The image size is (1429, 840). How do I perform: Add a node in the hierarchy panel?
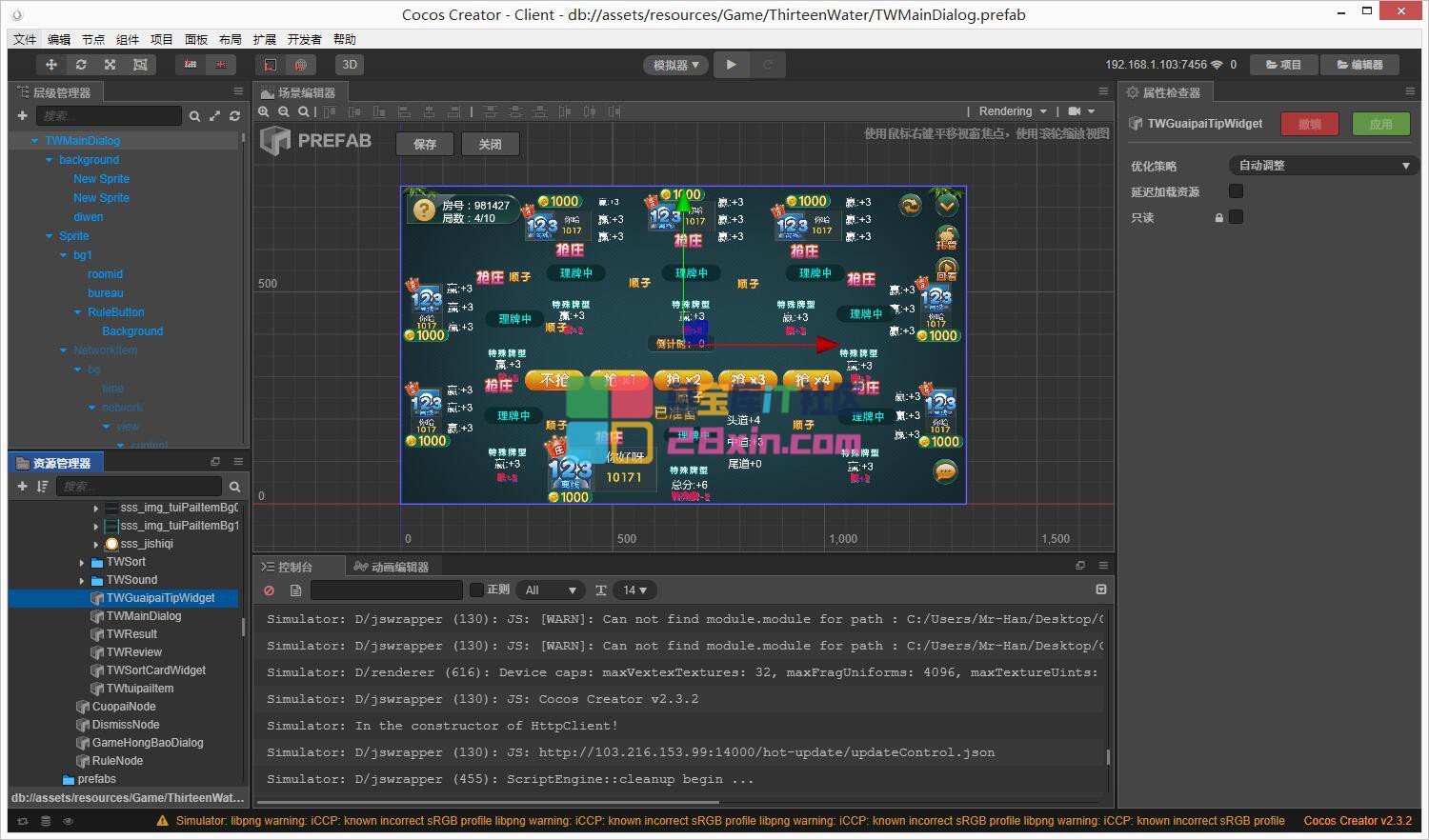[x=22, y=115]
